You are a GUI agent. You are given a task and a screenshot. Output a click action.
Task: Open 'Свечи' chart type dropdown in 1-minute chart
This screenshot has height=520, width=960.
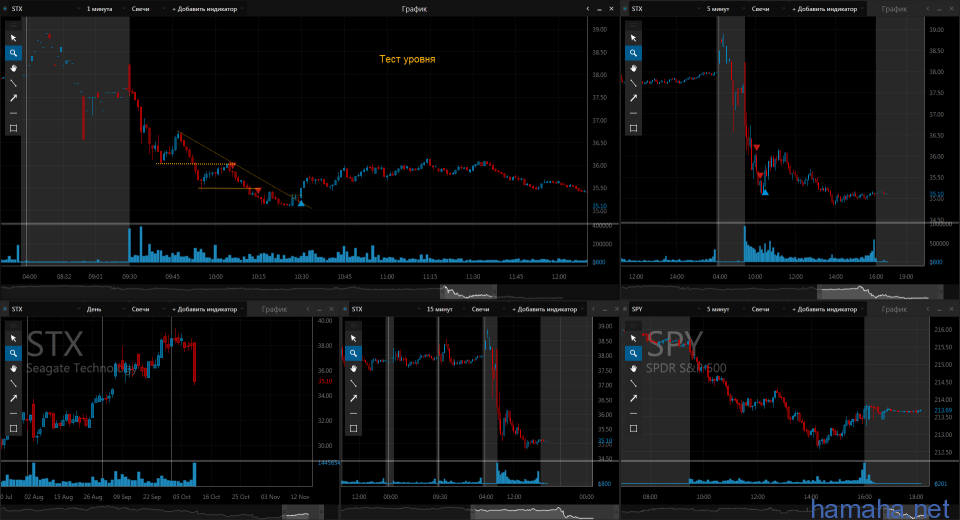point(147,9)
